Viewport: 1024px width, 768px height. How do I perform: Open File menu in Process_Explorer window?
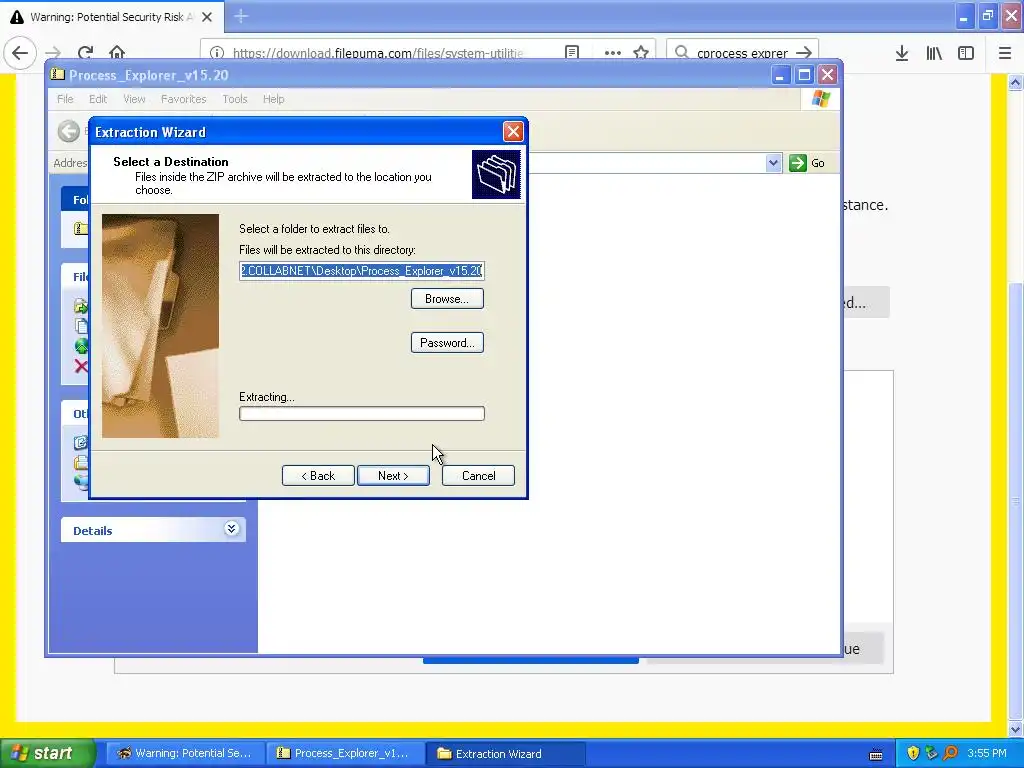coord(65,99)
